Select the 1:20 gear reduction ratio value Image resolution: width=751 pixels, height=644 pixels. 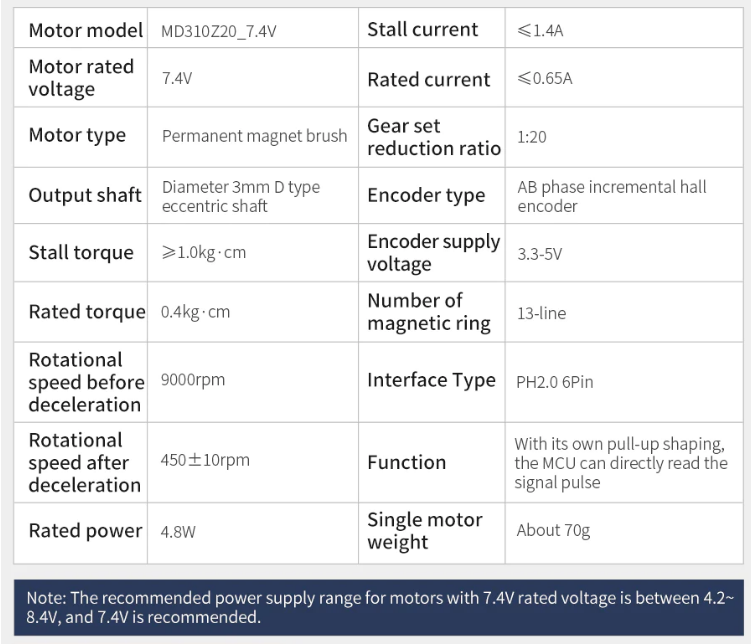[x=532, y=137]
